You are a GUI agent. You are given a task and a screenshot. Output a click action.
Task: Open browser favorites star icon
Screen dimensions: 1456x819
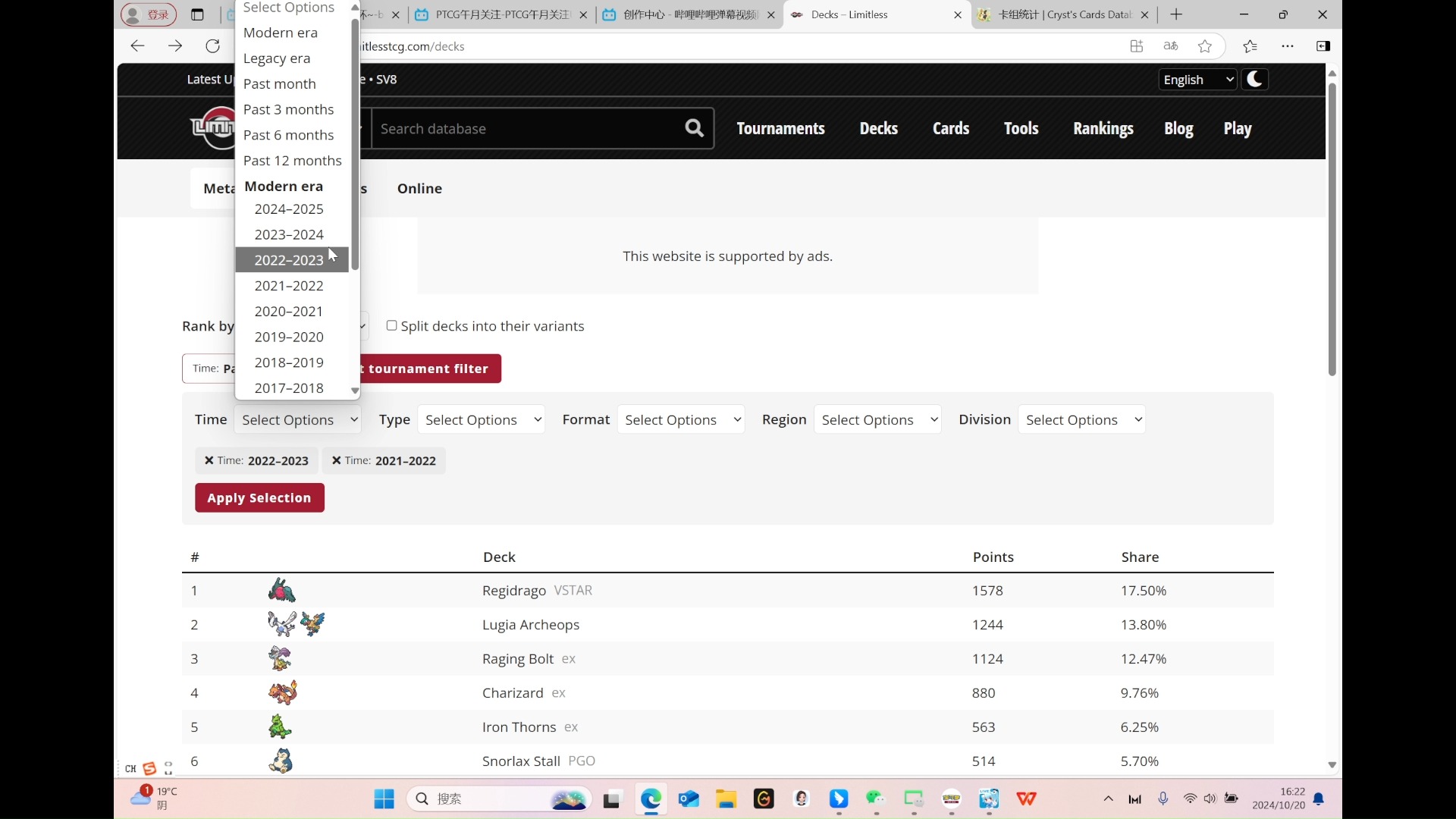click(1205, 46)
